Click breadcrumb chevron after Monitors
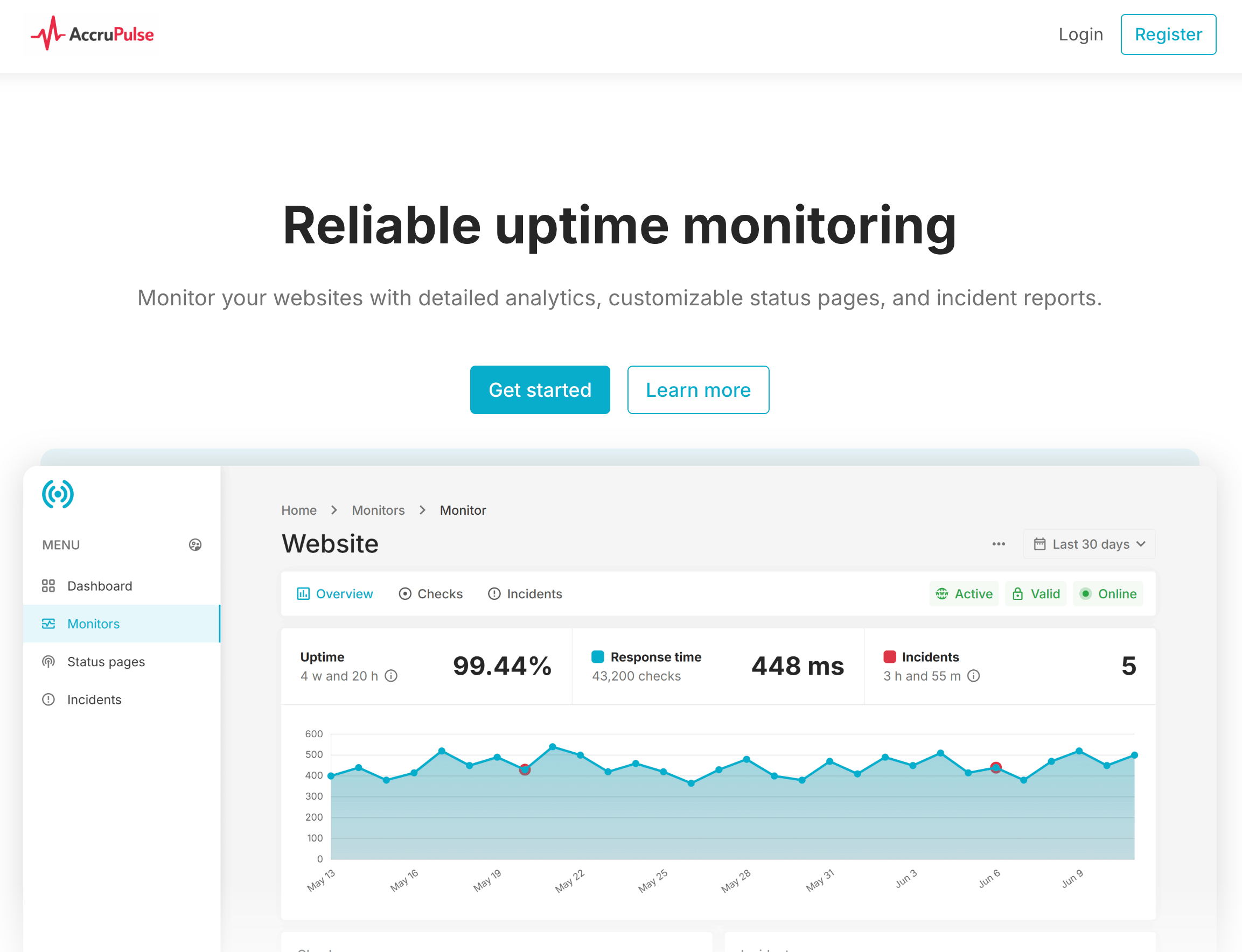The image size is (1242, 952). [422, 510]
